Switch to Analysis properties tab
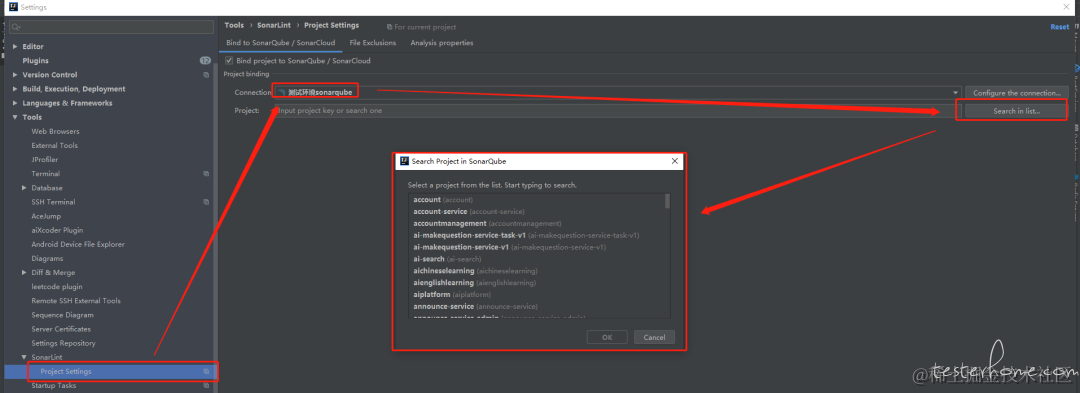 [x=442, y=43]
